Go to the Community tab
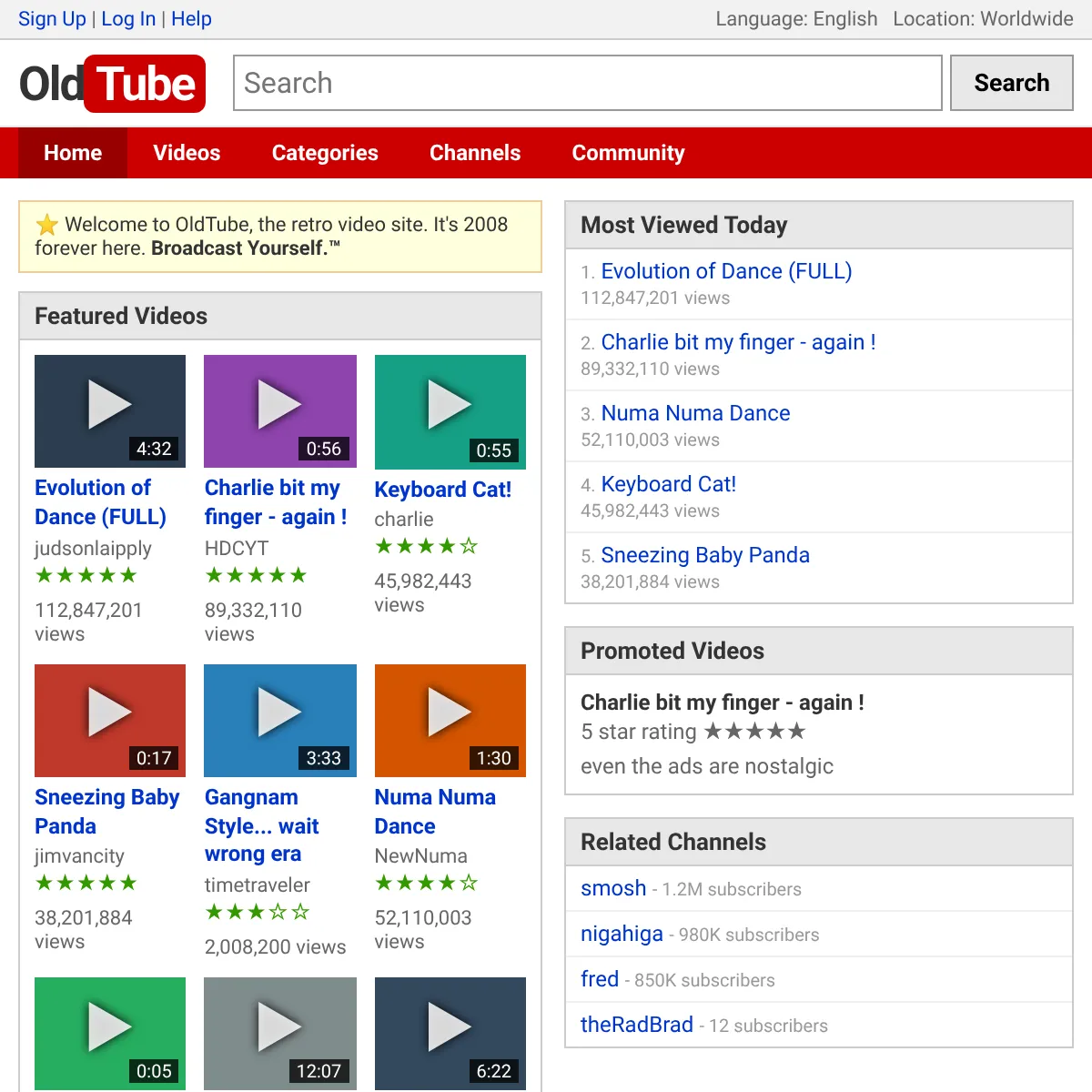 coord(628,153)
